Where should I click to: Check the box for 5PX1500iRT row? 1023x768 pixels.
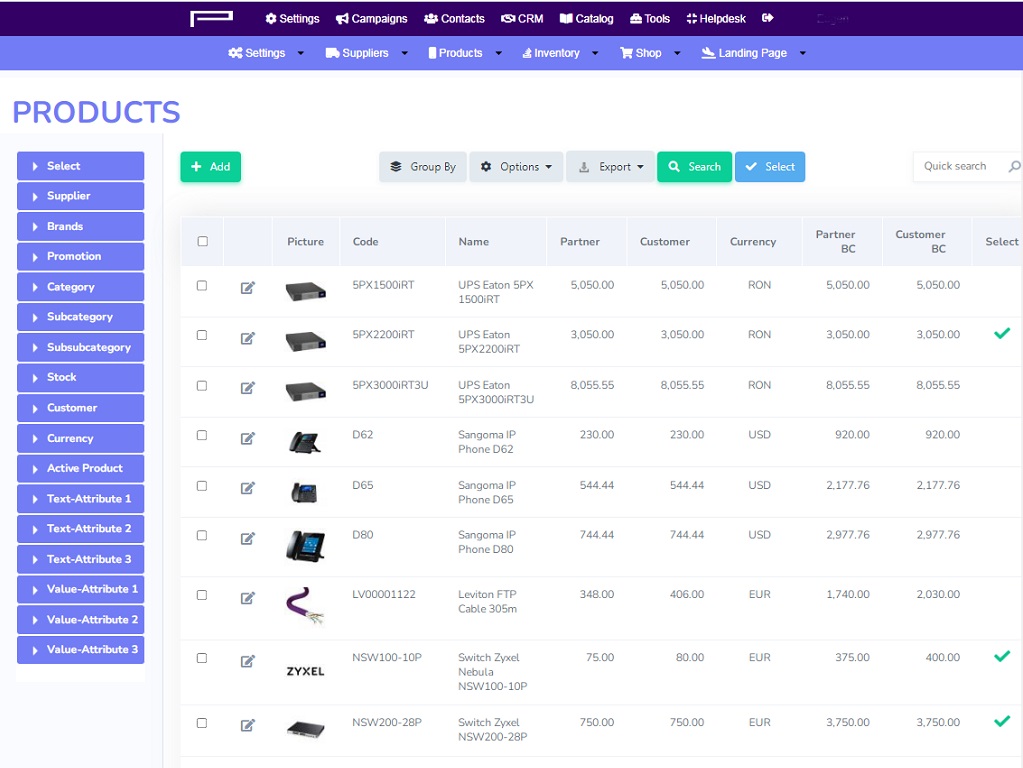[202, 286]
